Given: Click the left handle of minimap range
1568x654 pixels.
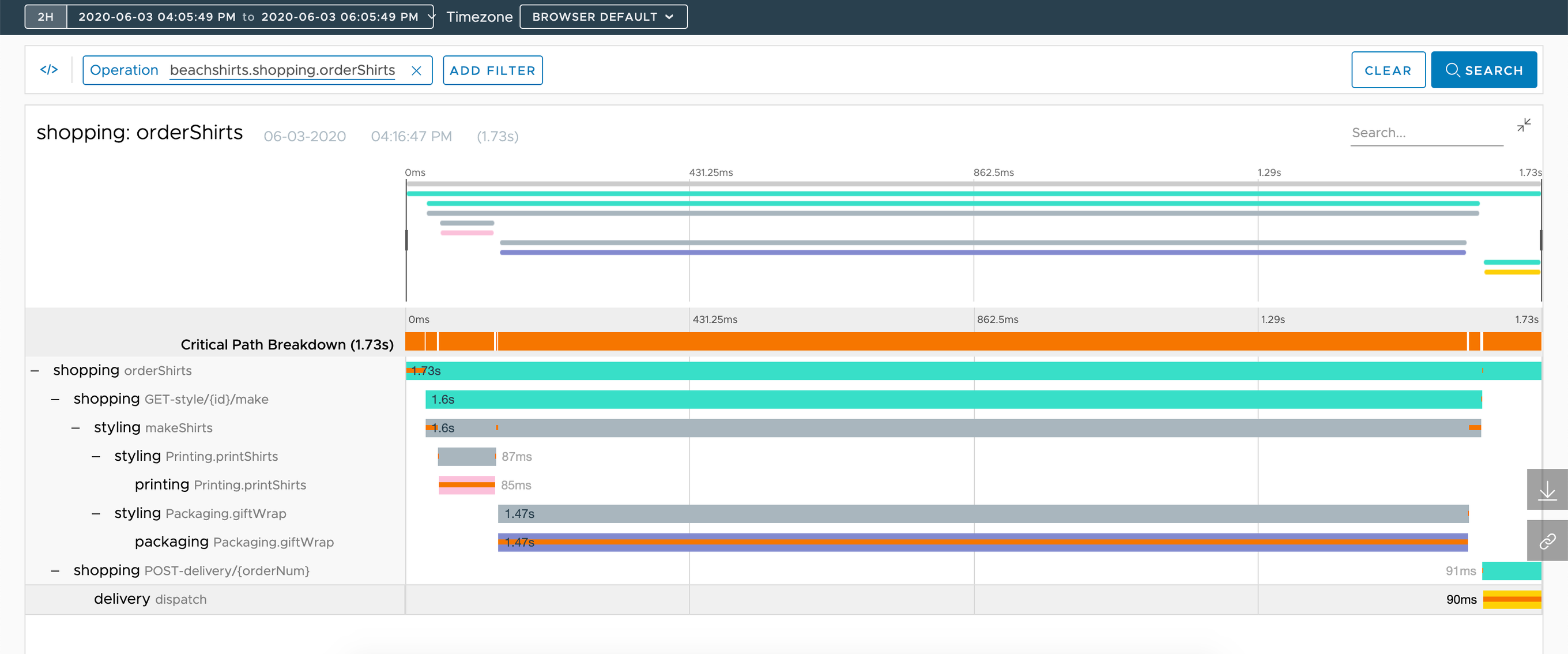Looking at the screenshot, I should tap(406, 240).
